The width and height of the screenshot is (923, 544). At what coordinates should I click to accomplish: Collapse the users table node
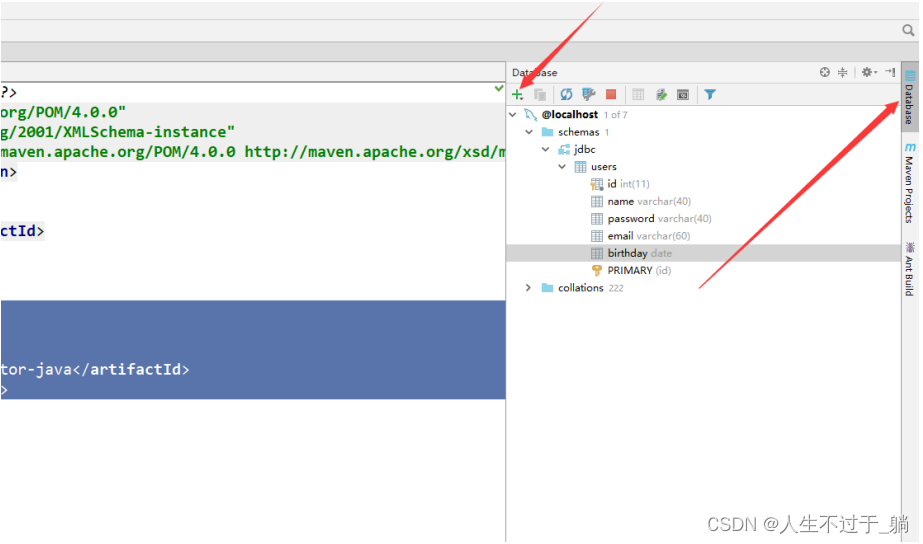(x=562, y=167)
